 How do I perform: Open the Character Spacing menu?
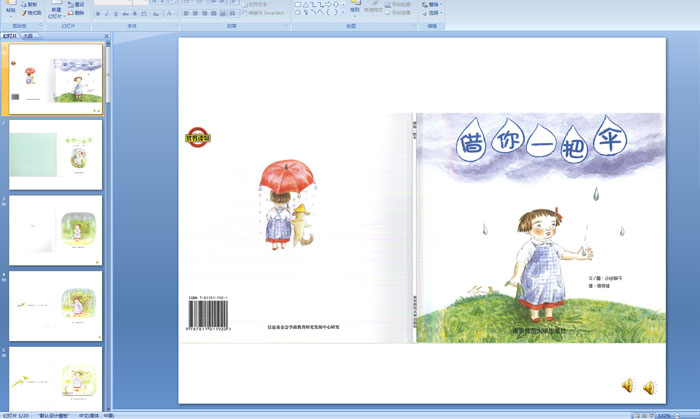tap(144, 14)
